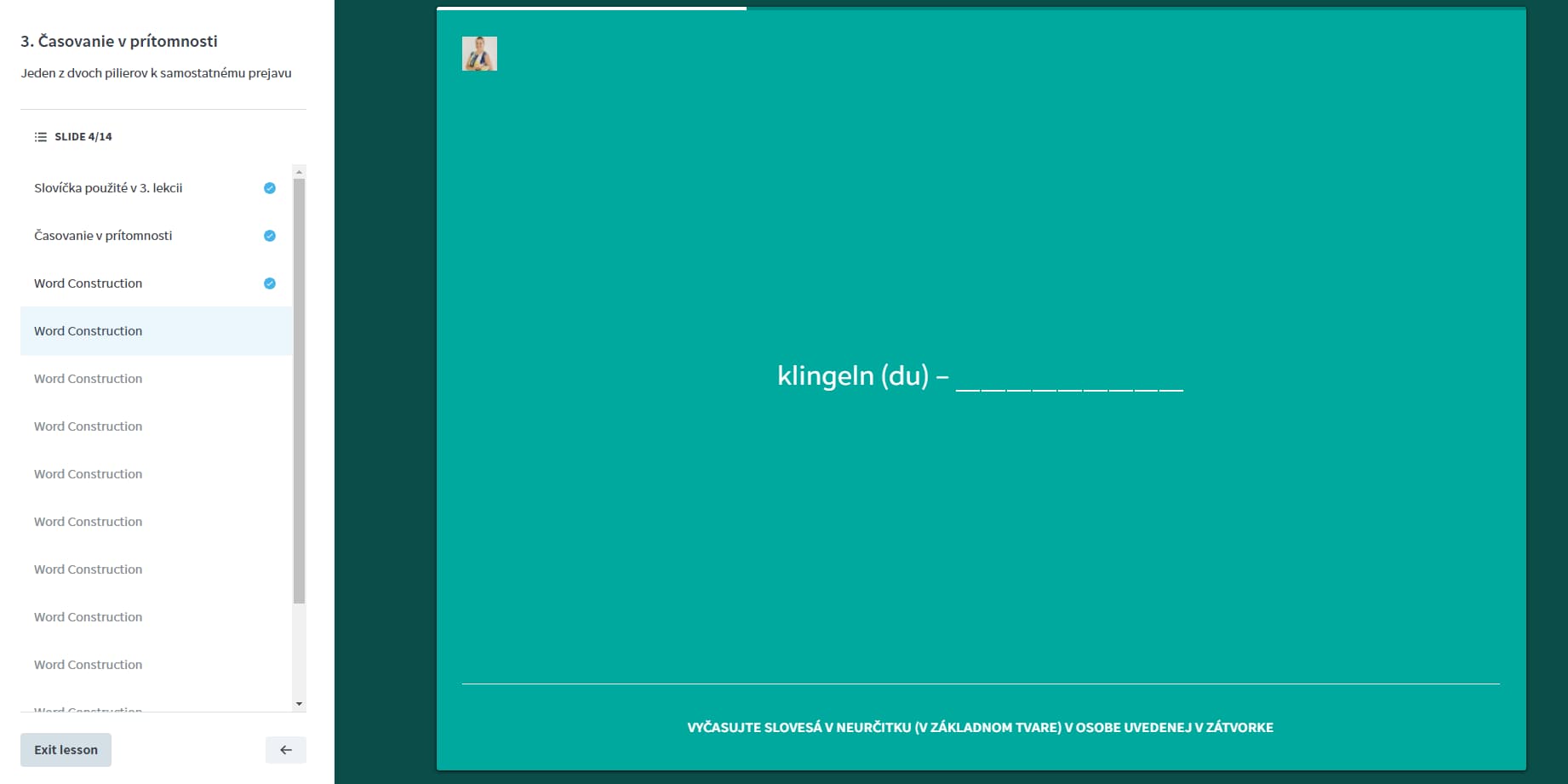
Task: Open the last fully visible Word Construction slide
Action: 89,665
